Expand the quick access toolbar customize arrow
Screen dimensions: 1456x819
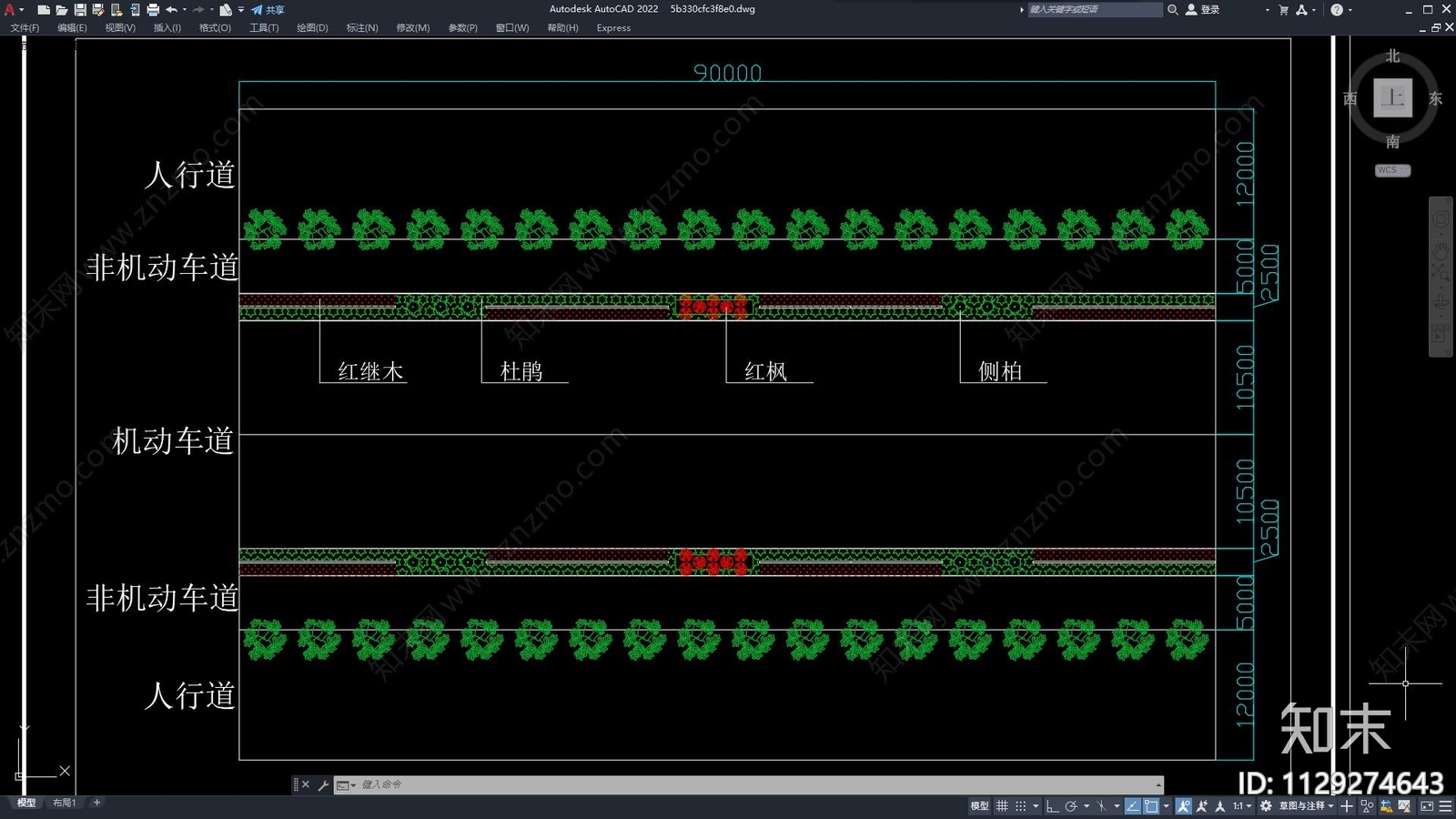pos(241,10)
